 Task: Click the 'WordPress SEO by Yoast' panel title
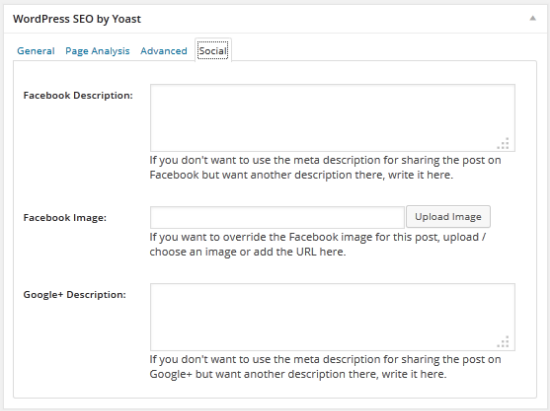[x=77, y=19]
